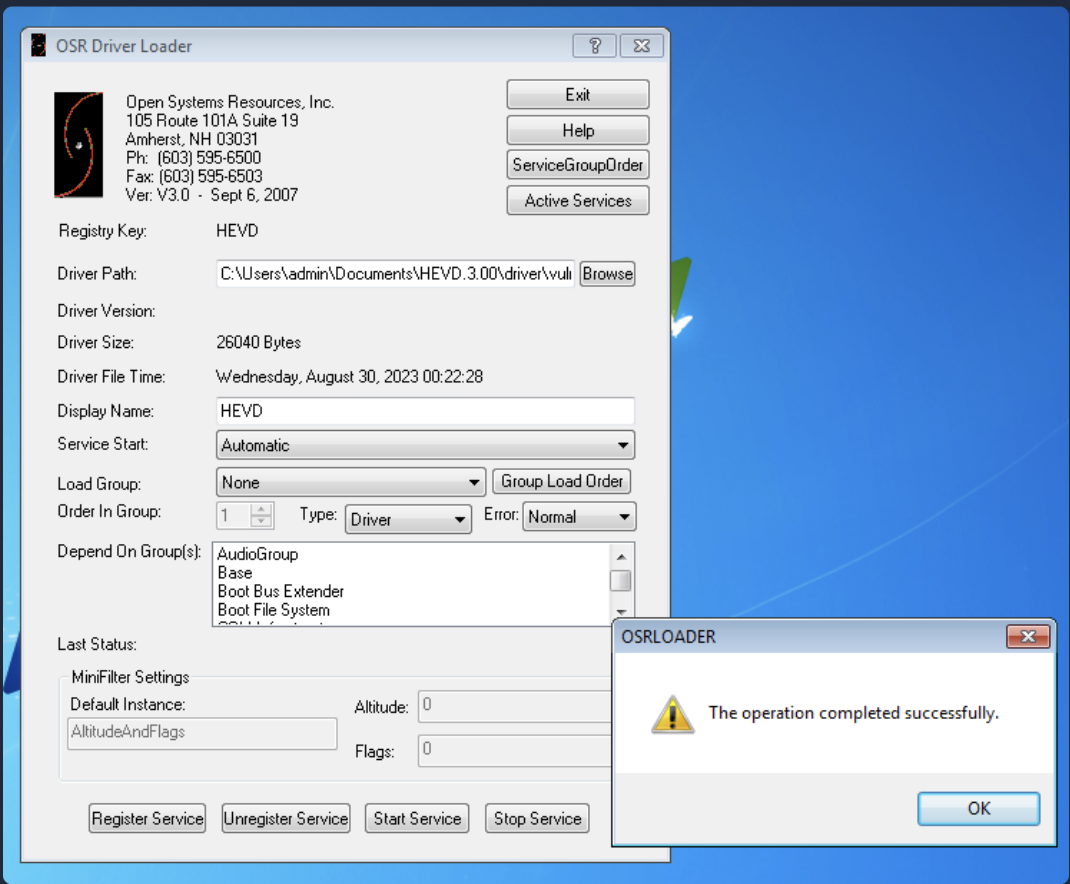The image size is (1070, 884).
Task: Click the Display Name text field
Action: click(425, 411)
